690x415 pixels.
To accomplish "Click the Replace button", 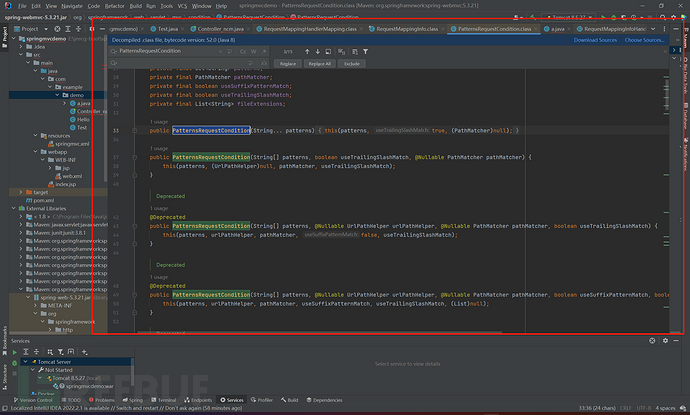I will (288, 64).
